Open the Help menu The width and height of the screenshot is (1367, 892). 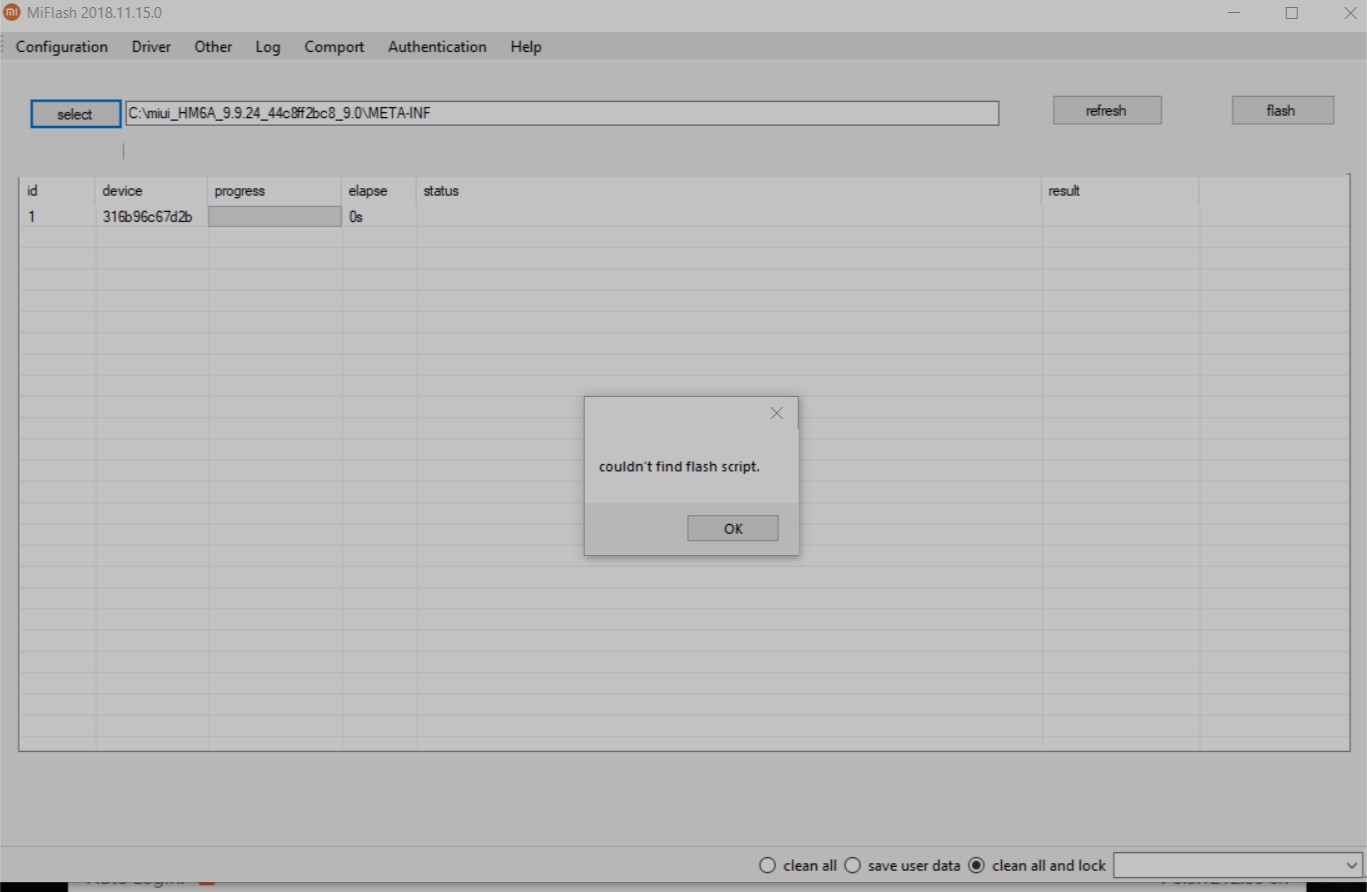526,47
